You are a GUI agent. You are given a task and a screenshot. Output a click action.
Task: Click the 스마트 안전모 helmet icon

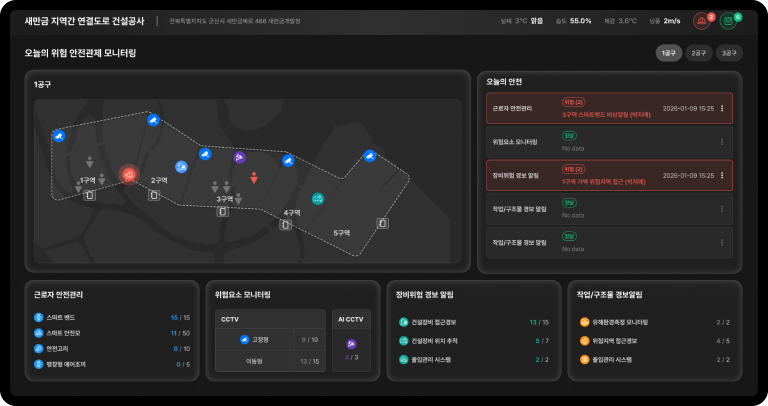tap(38, 333)
